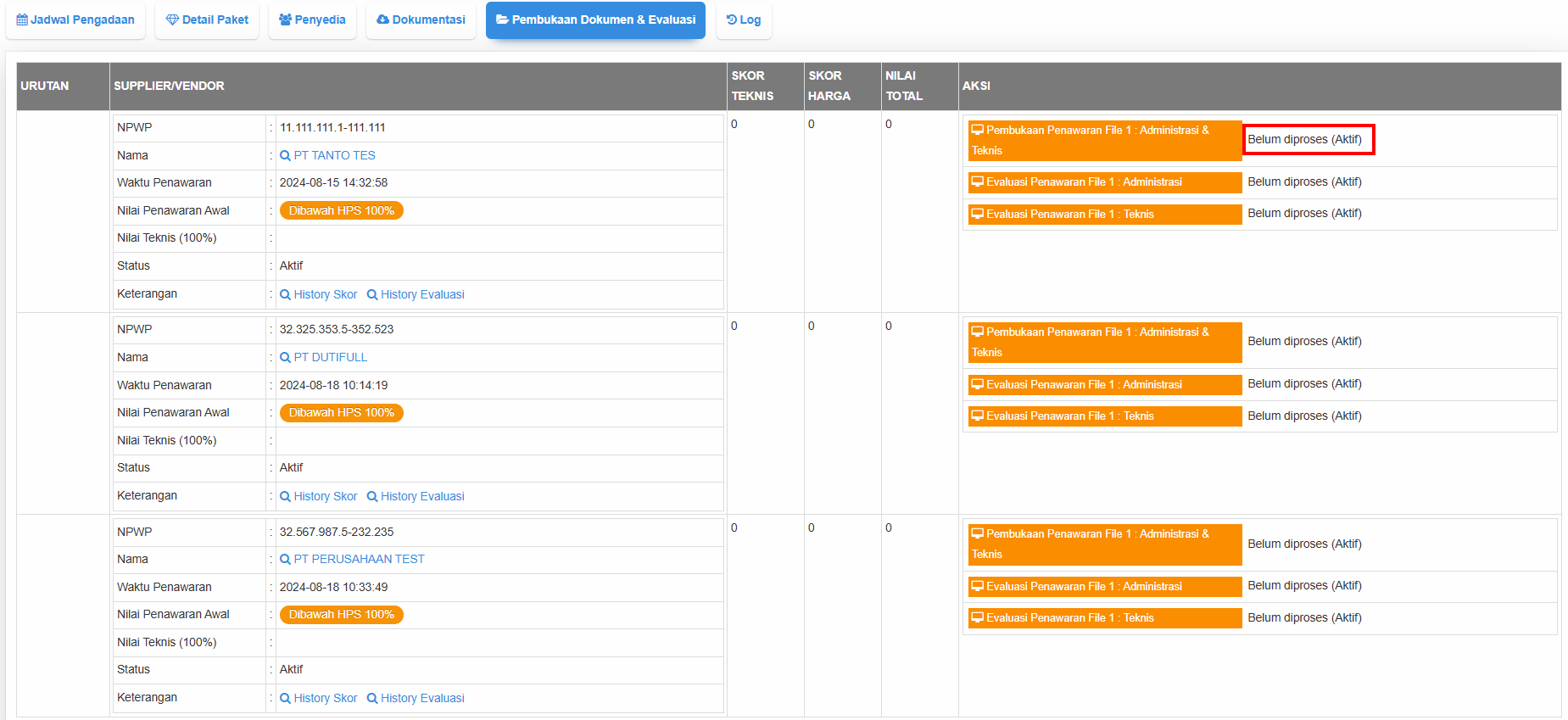The image size is (1568, 720).
Task: Click magnifier icon beside PT PERUSAHAAN TEST
Action: coord(286,560)
